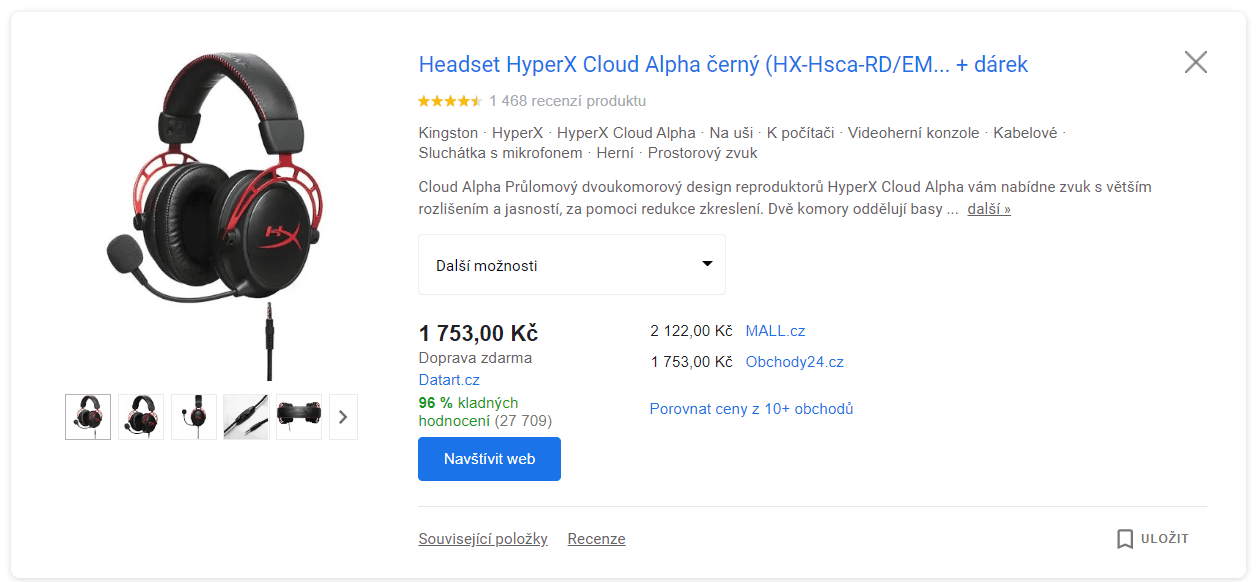The width and height of the screenshot is (1258, 582).
Task: Click 96 % kladných hodnocení link
Action: click(468, 412)
